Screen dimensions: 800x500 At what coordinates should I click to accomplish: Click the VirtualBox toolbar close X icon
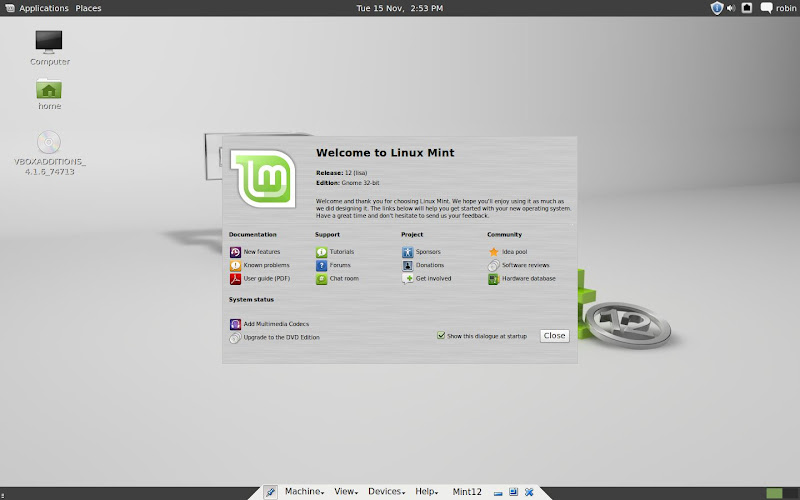tap(529, 492)
